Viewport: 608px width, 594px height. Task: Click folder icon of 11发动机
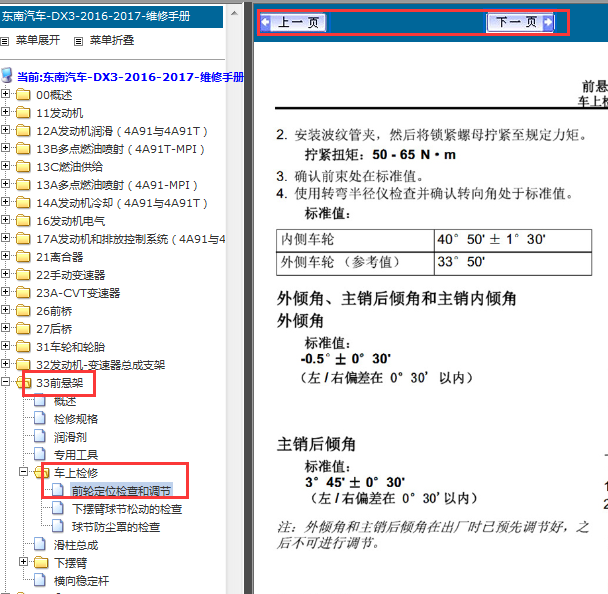point(23,112)
